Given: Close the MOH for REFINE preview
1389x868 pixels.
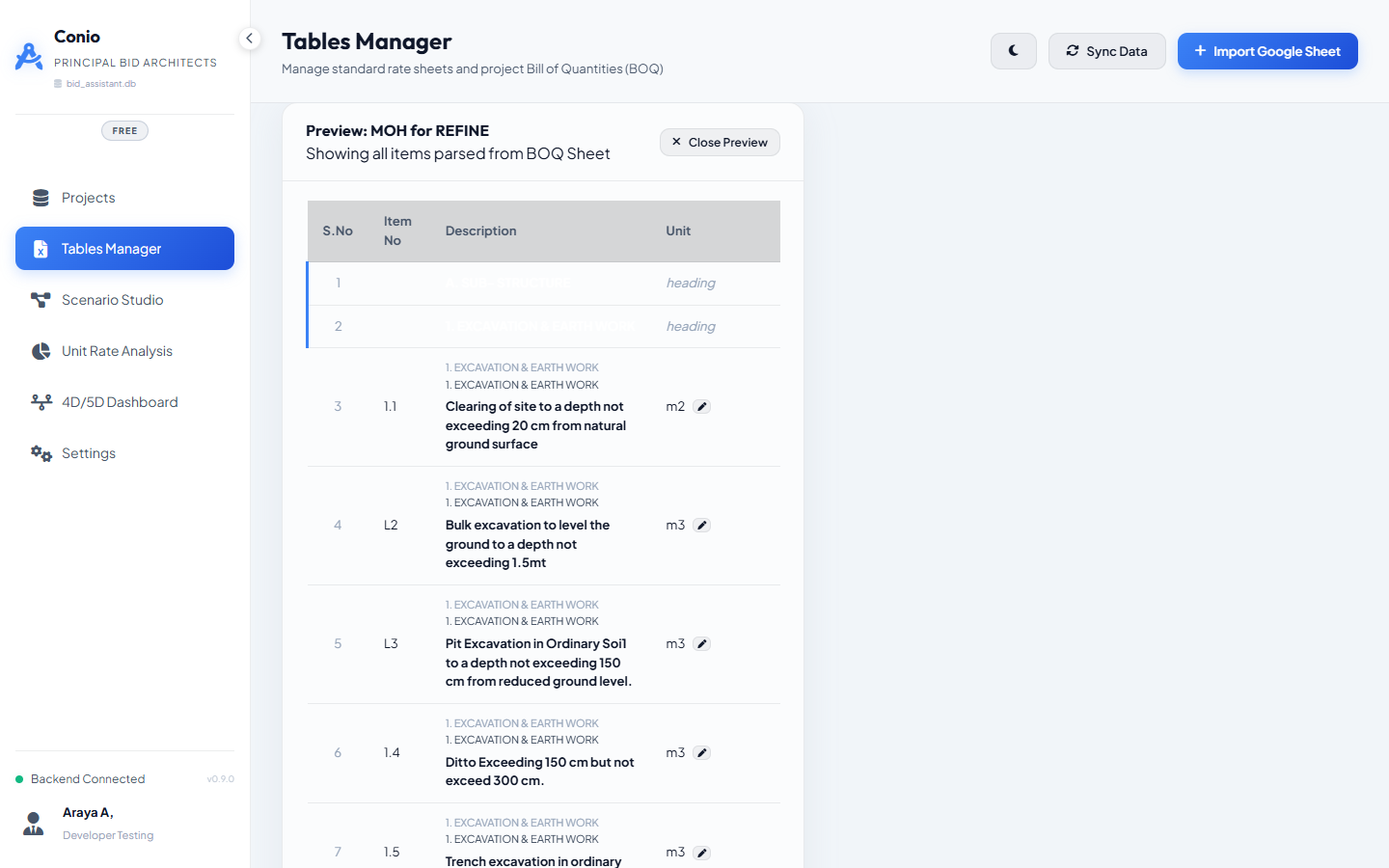Looking at the screenshot, I should coord(720,142).
